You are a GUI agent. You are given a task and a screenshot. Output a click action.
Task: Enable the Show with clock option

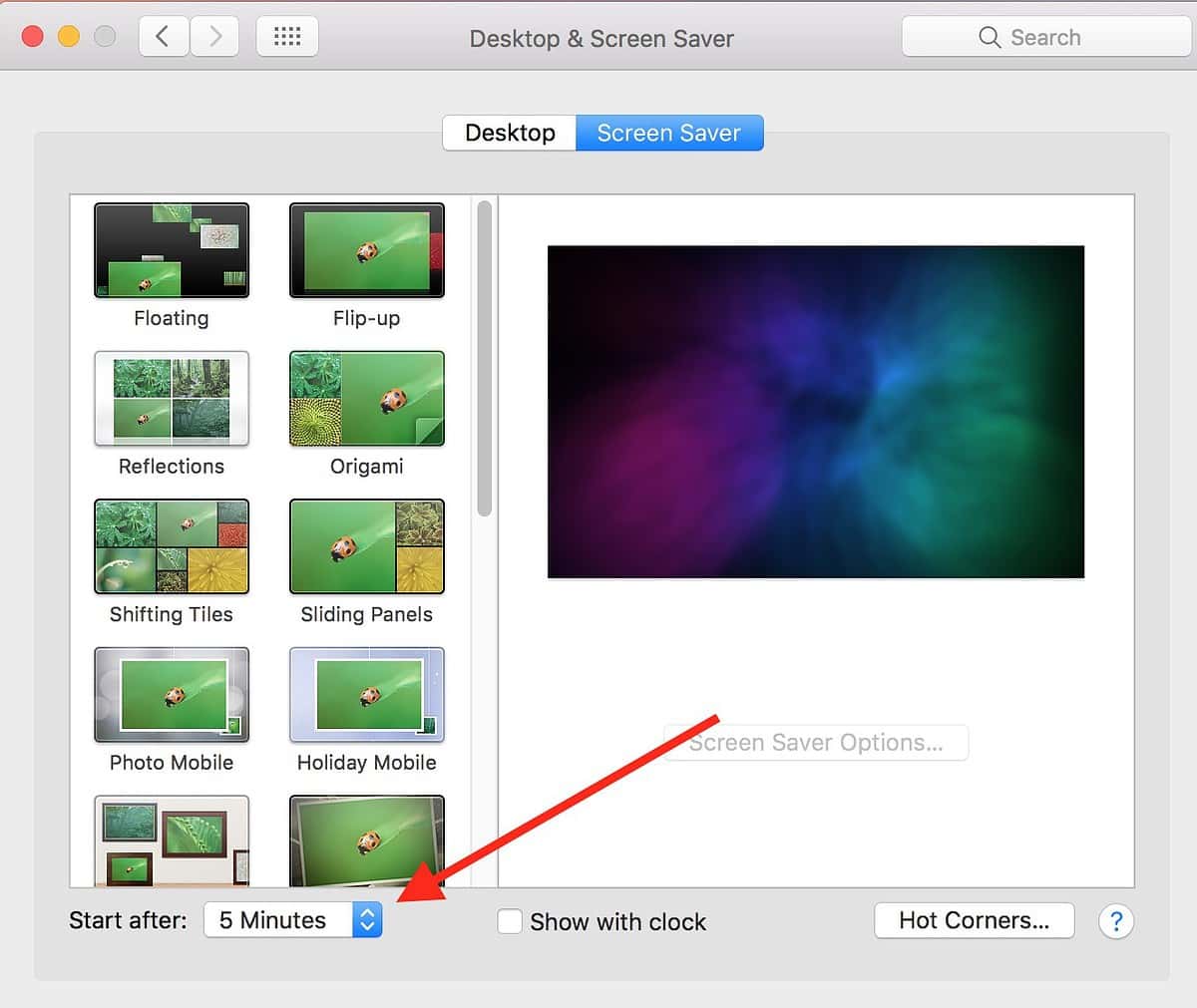(510, 921)
